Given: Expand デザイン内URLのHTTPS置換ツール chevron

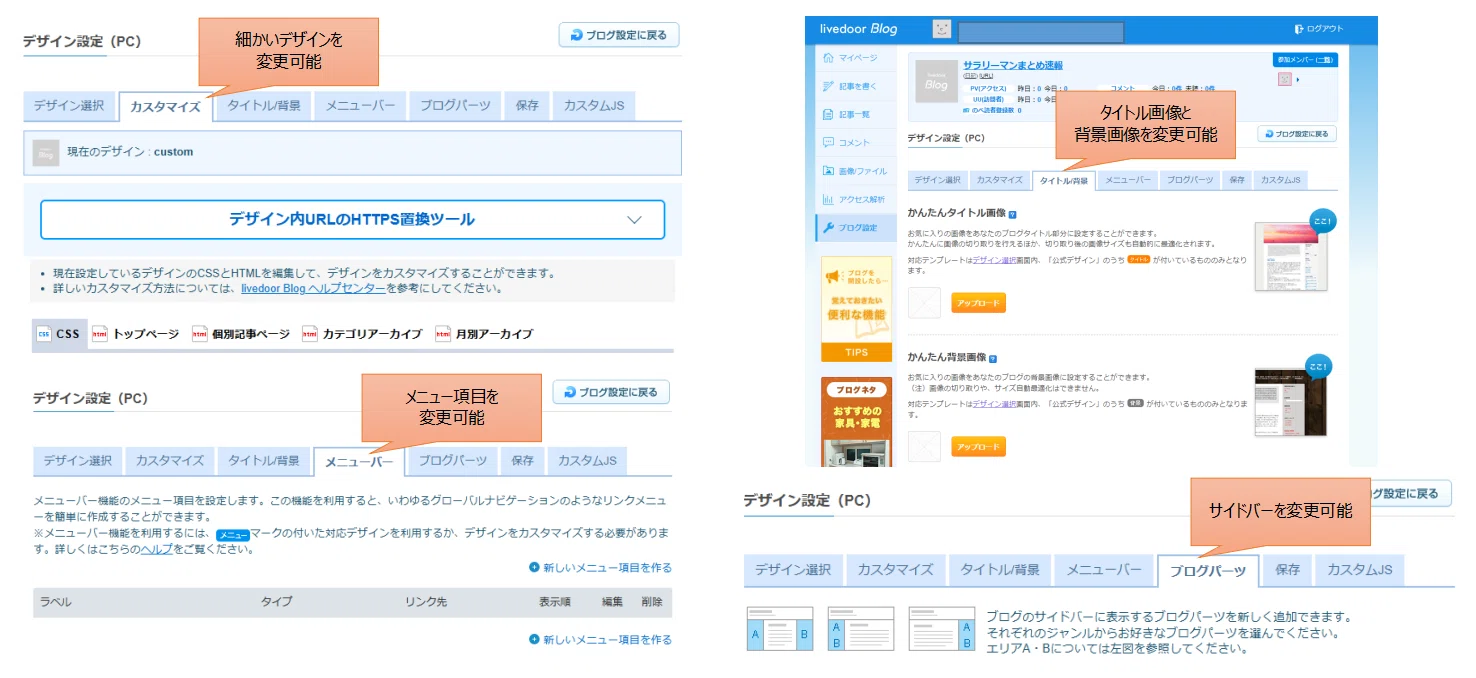Looking at the screenshot, I should [x=634, y=220].
